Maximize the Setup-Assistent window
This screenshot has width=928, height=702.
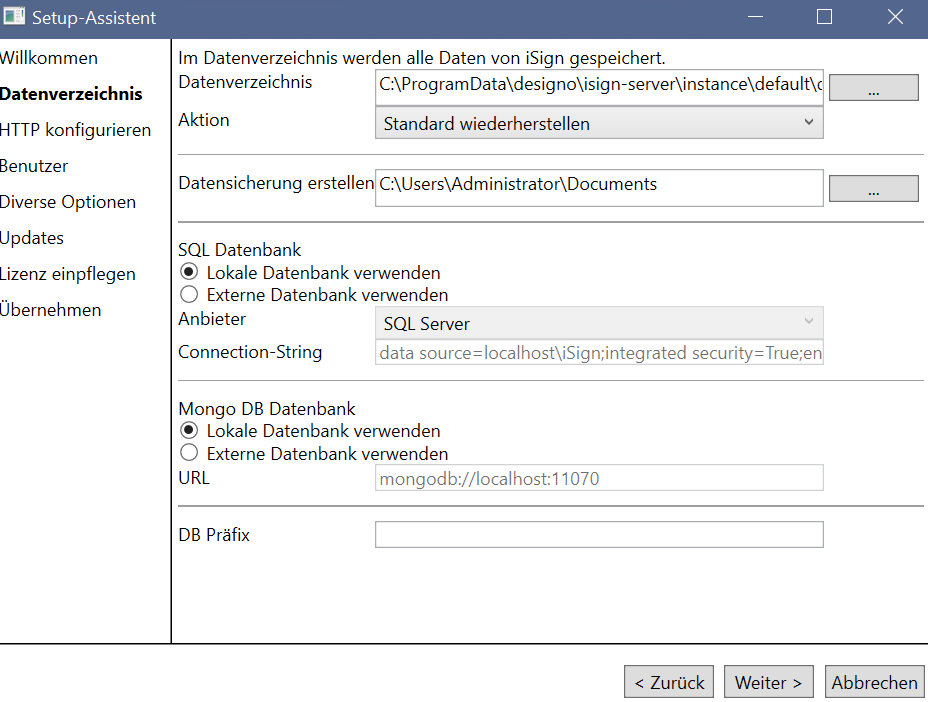click(x=824, y=17)
